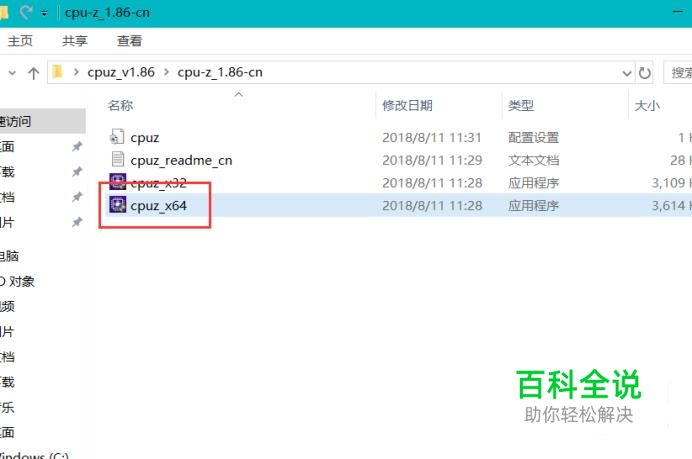The width and height of the screenshot is (692, 459).
Task: Expand the chevron after cpuz_v1.86
Action: pyautogui.click(x=166, y=72)
